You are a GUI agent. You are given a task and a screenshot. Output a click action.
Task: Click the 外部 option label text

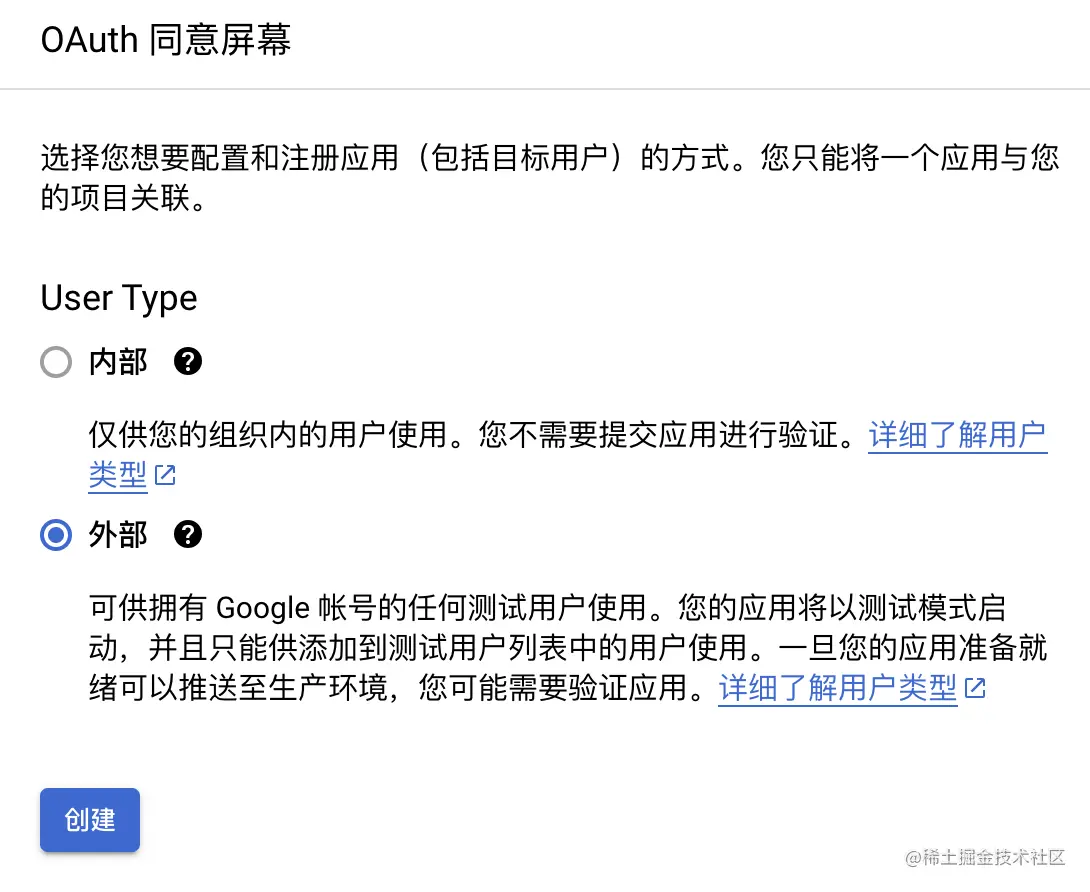pos(118,536)
